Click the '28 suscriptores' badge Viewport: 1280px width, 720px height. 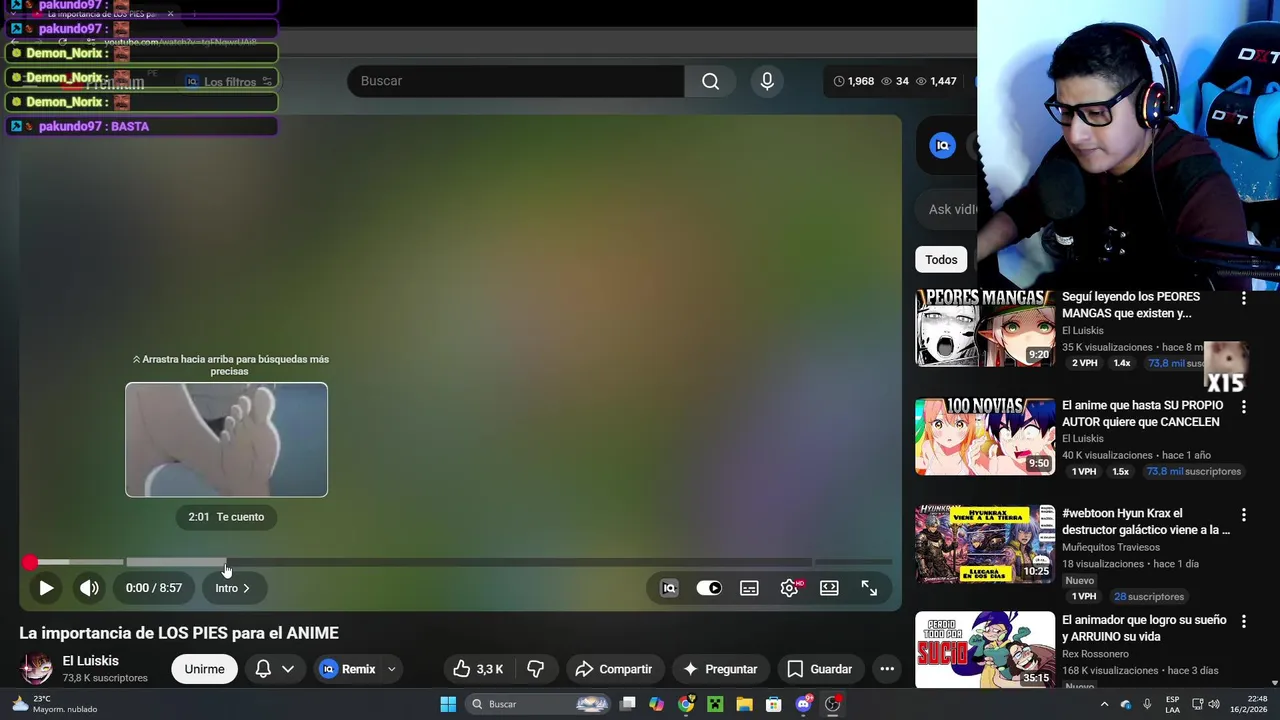pos(1149,597)
